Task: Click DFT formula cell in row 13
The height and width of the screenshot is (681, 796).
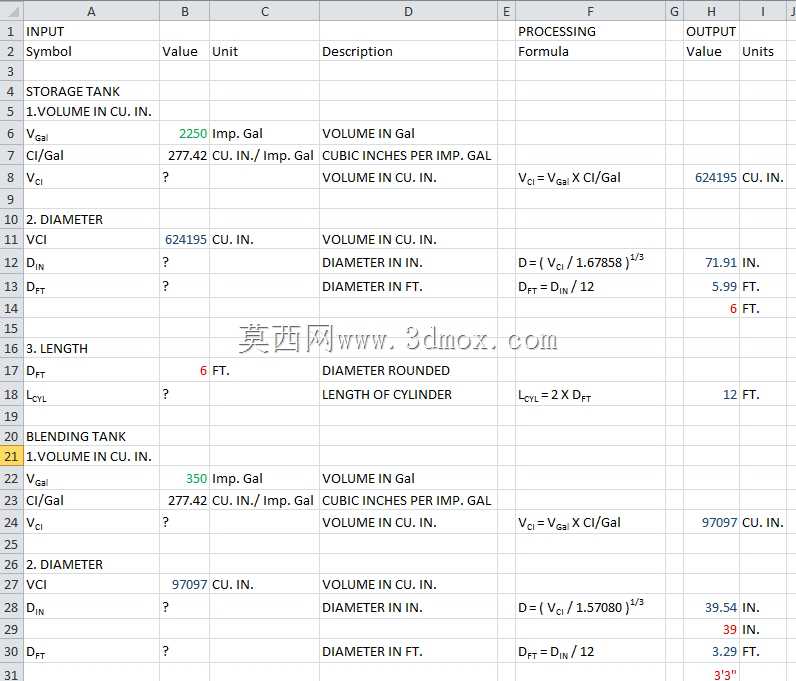Action: tap(590, 286)
